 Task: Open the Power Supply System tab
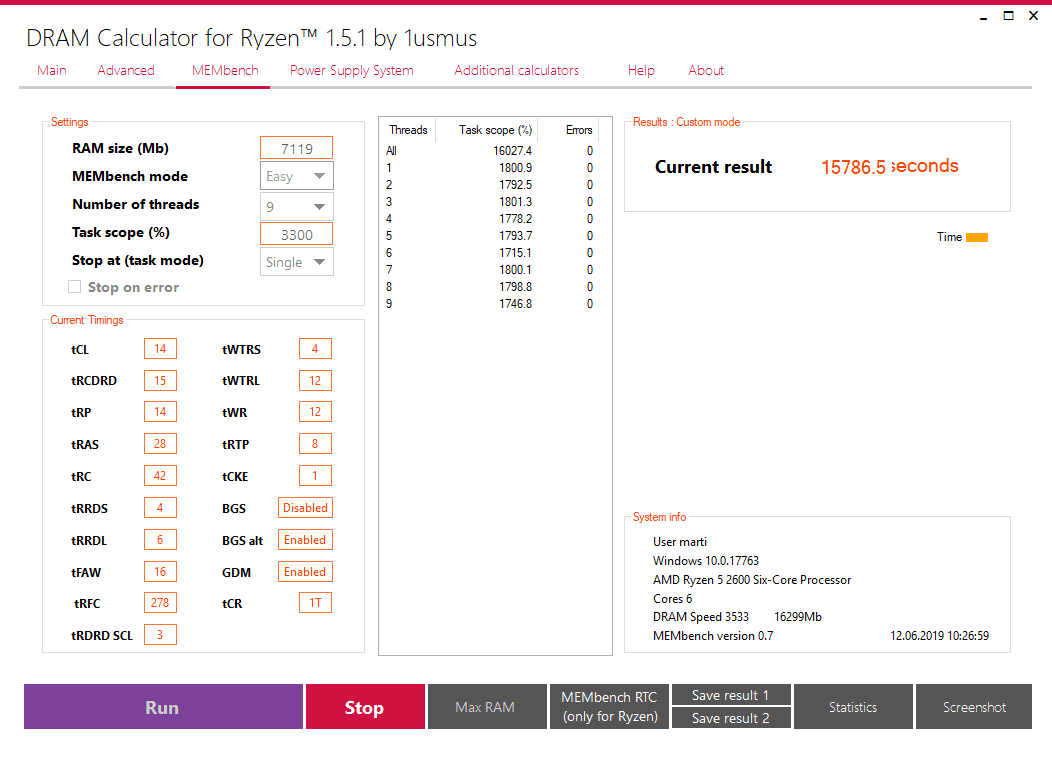(x=352, y=70)
